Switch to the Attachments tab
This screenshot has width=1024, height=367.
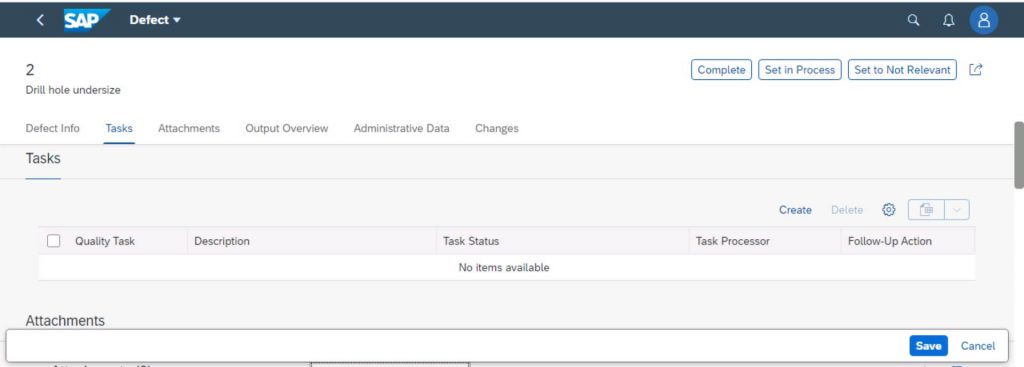[x=189, y=129]
